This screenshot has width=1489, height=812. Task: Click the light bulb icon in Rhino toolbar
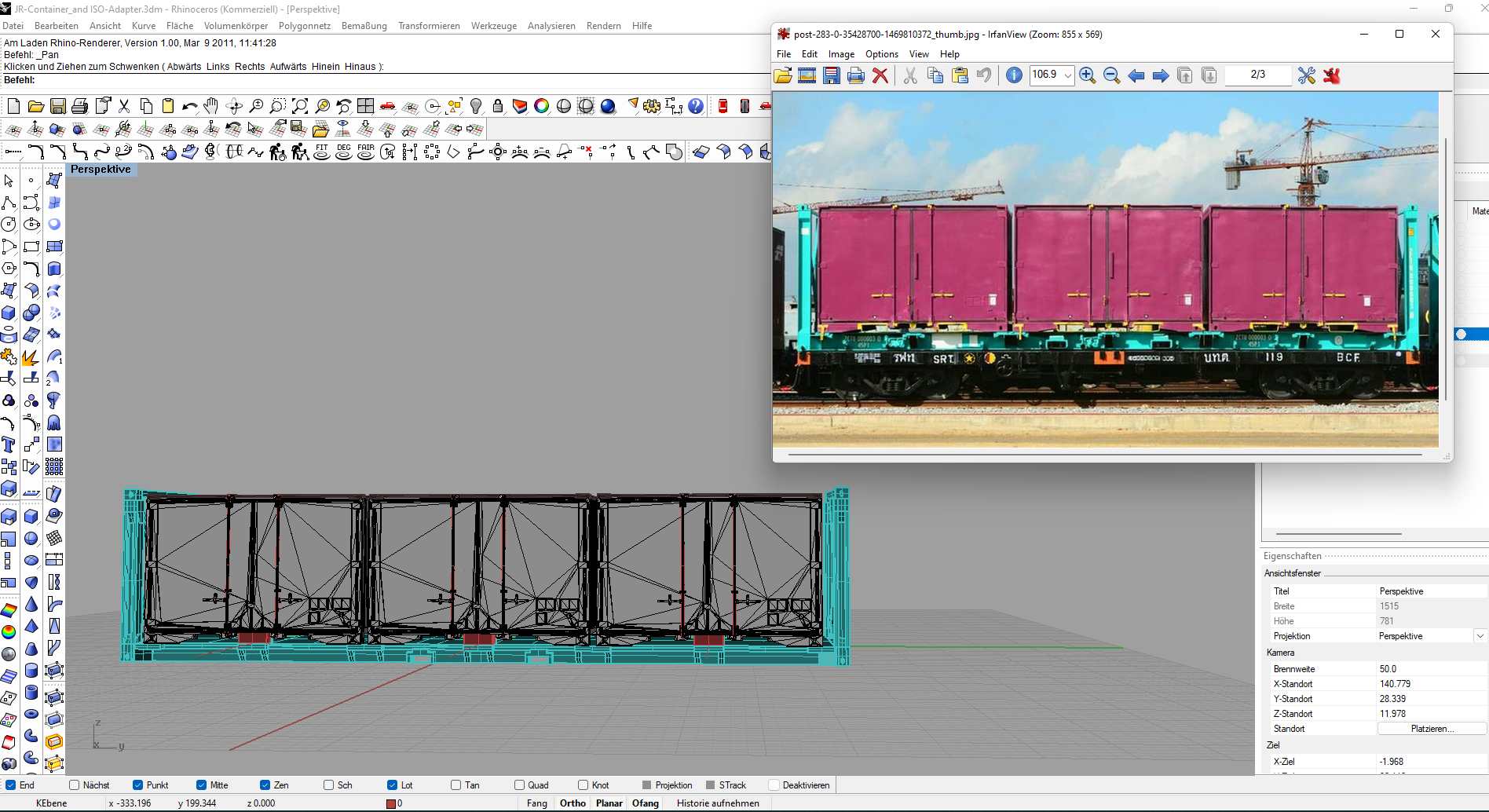pyautogui.click(x=476, y=106)
